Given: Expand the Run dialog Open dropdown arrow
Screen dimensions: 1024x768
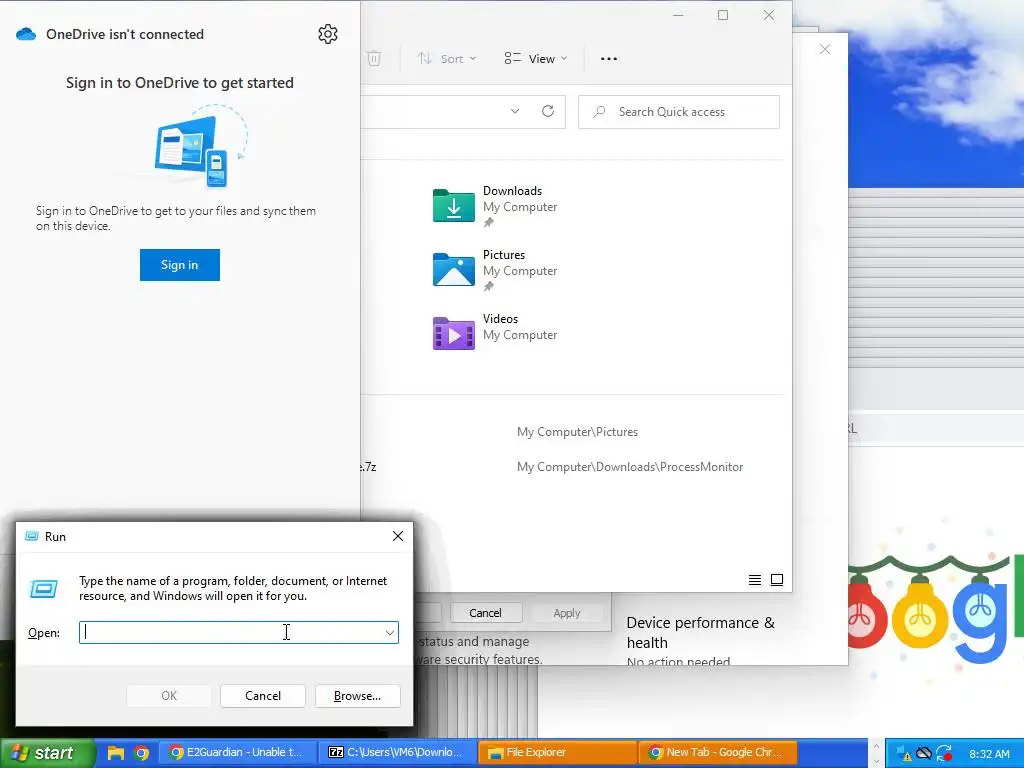Looking at the screenshot, I should [x=390, y=632].
